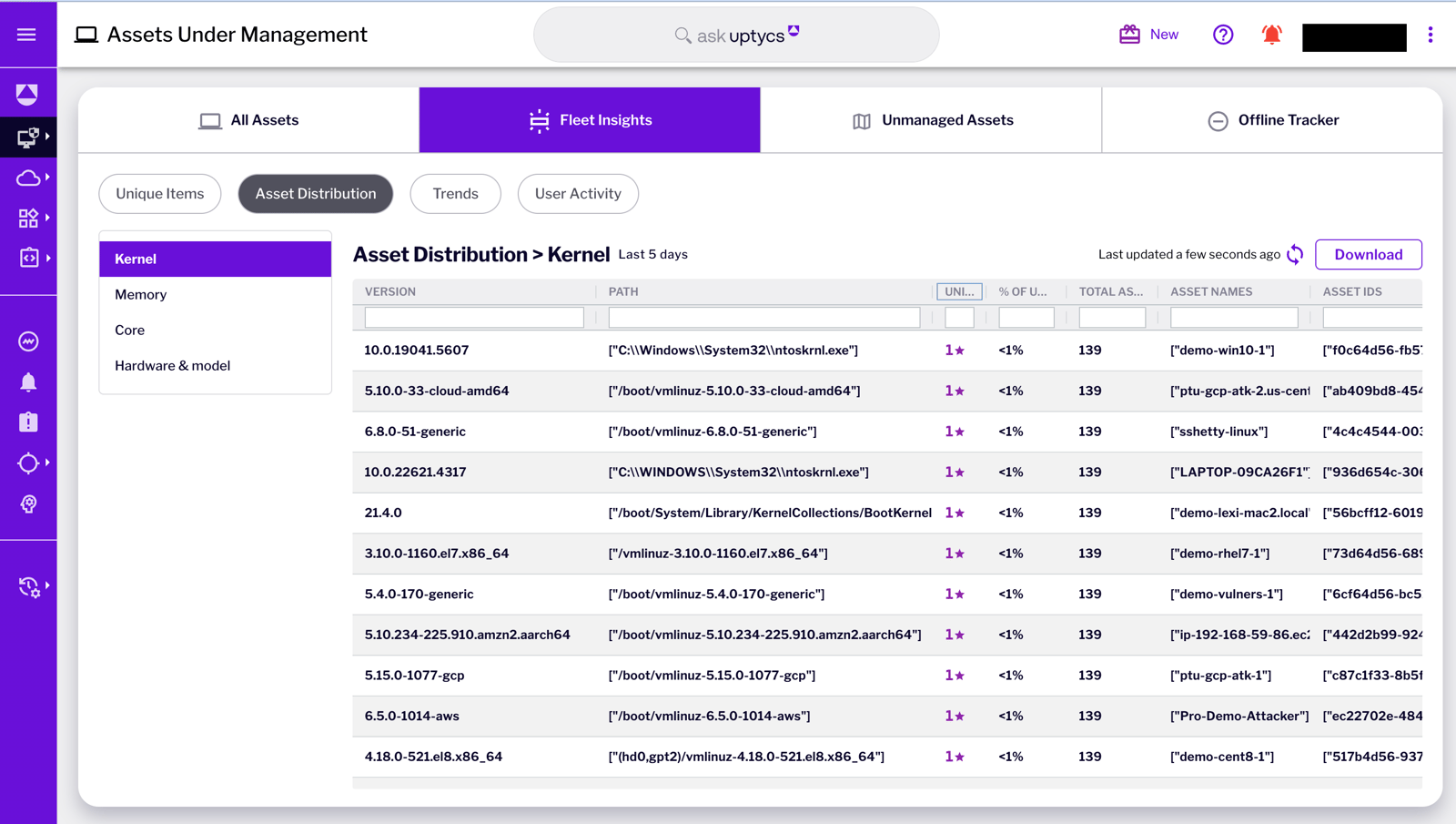Screen dimensions: 1456x824
Task: Click star beside 10.0.19041.5607 unique count
Action: point(959,351)
